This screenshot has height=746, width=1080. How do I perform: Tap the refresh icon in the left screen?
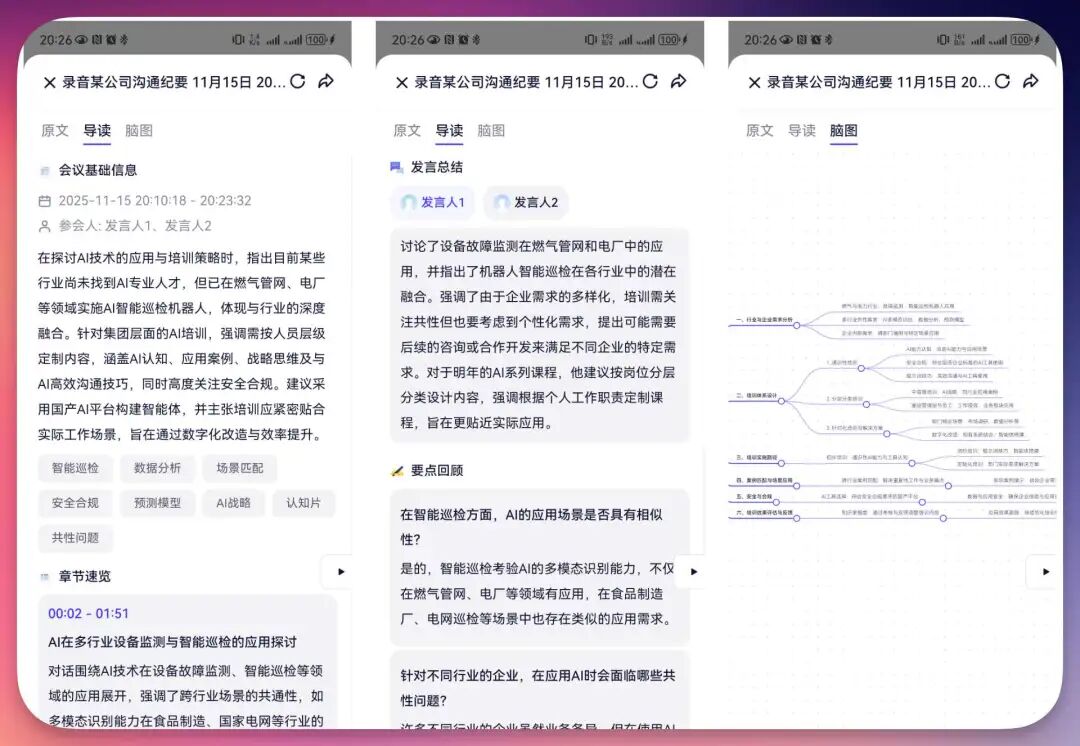tap(298, 81)
